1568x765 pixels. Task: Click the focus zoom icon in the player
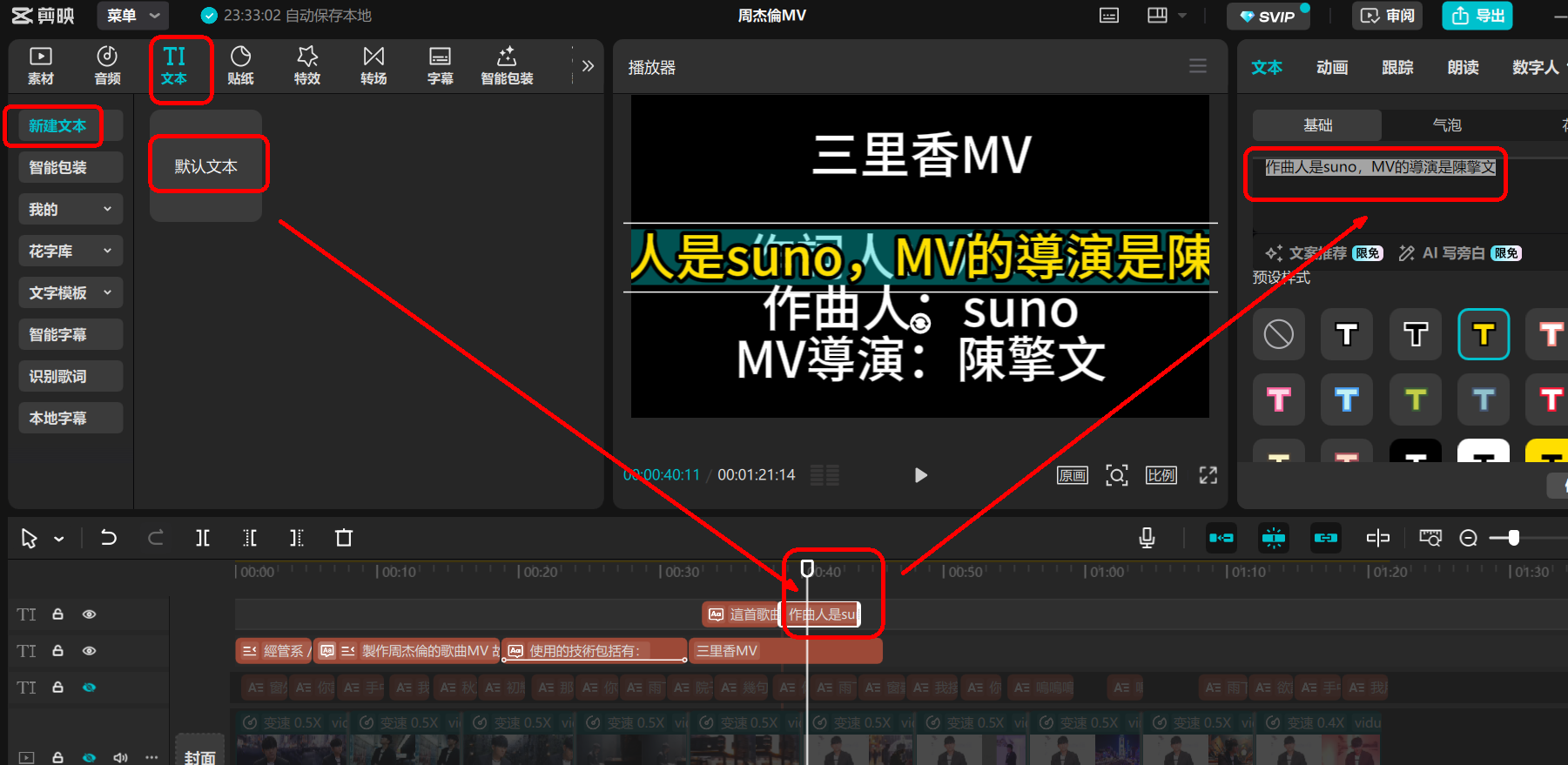(x=1117, y=475)
